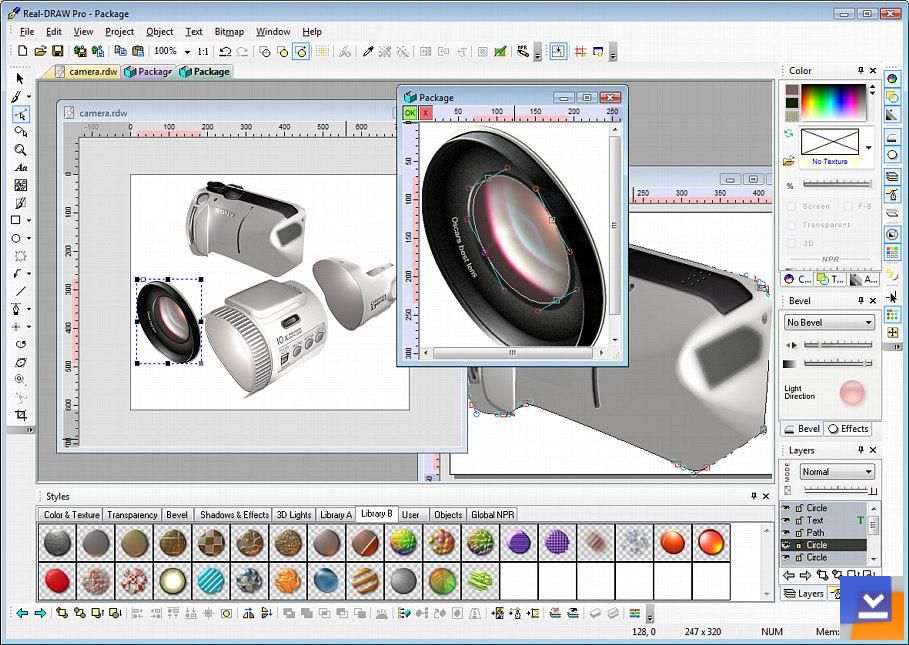Enable the Transparent checkbox in the Color panel
The height and width of the screenshot is (645, 909).
click(792, 225)
